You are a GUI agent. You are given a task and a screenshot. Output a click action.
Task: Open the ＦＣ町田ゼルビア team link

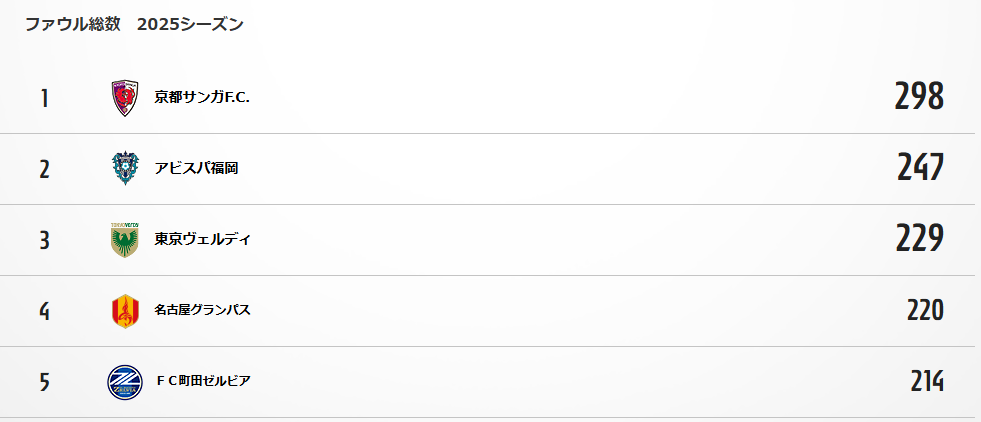pyautogui.click(x=204, y=381)
